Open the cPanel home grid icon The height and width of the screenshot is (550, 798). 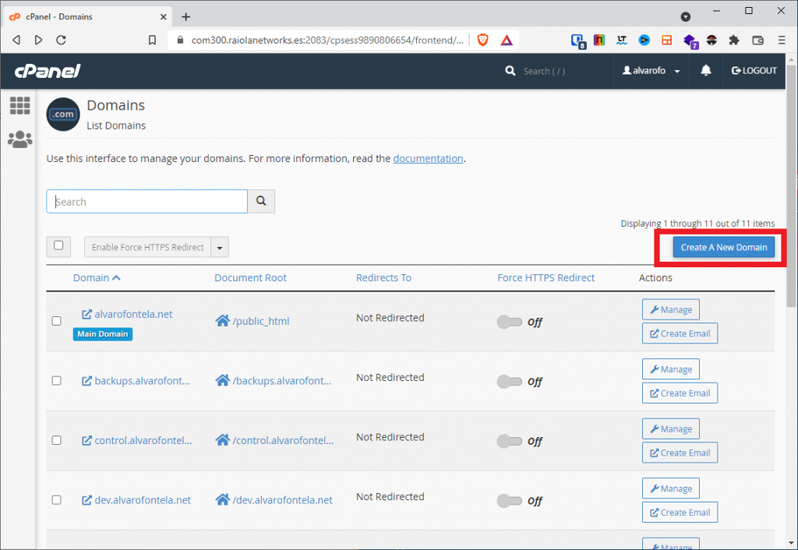(x=20, y=105)
